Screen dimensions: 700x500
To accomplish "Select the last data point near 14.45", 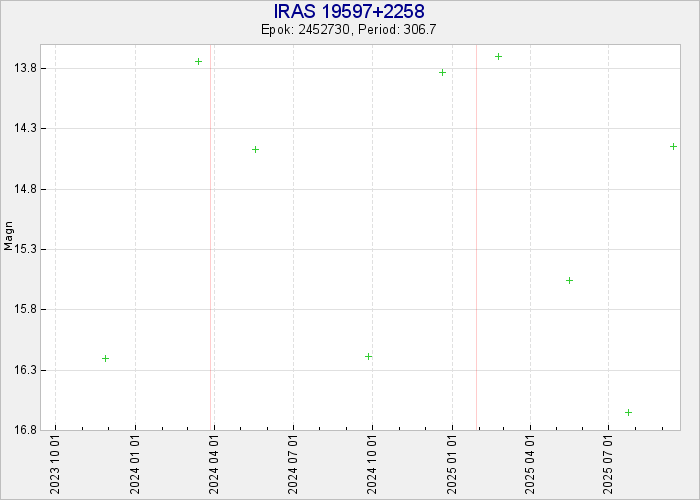I will [673, 146].
